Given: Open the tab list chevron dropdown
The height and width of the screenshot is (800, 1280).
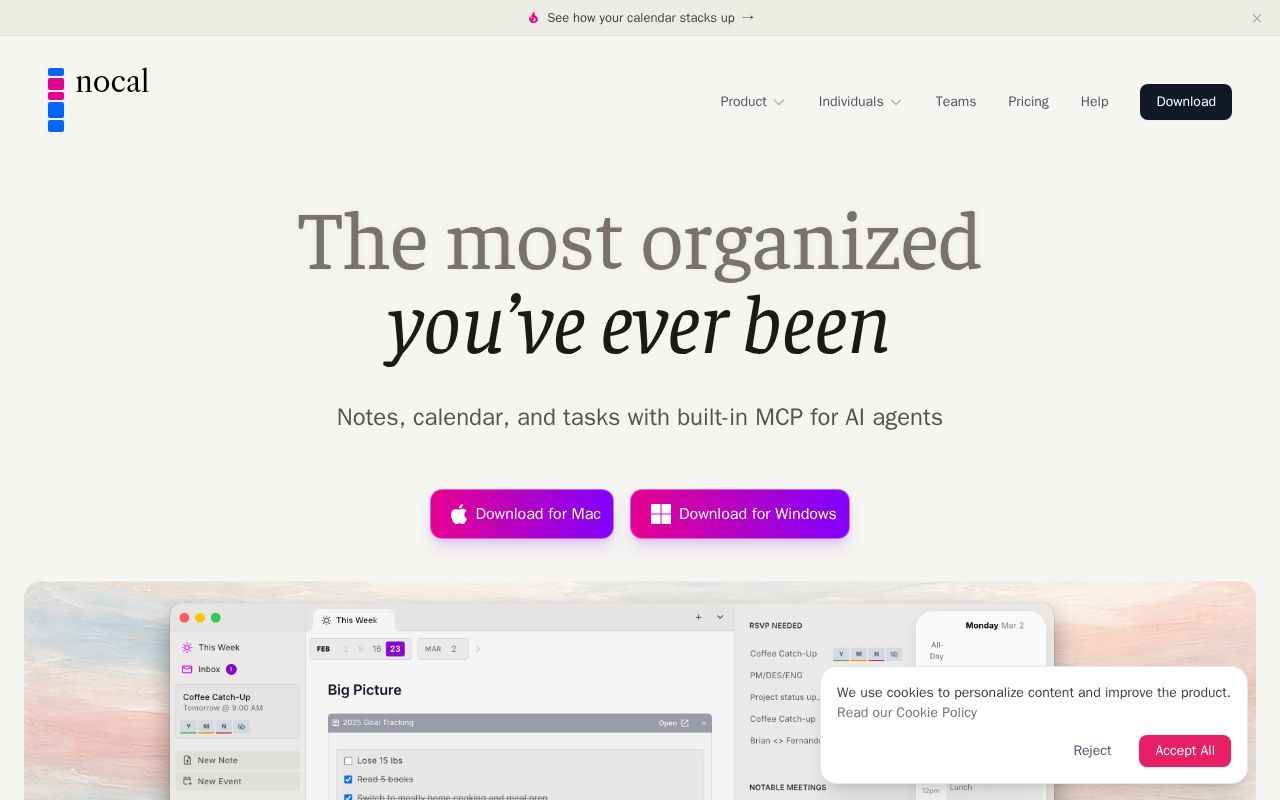Looking at the screenshot, I should point(720,617).
